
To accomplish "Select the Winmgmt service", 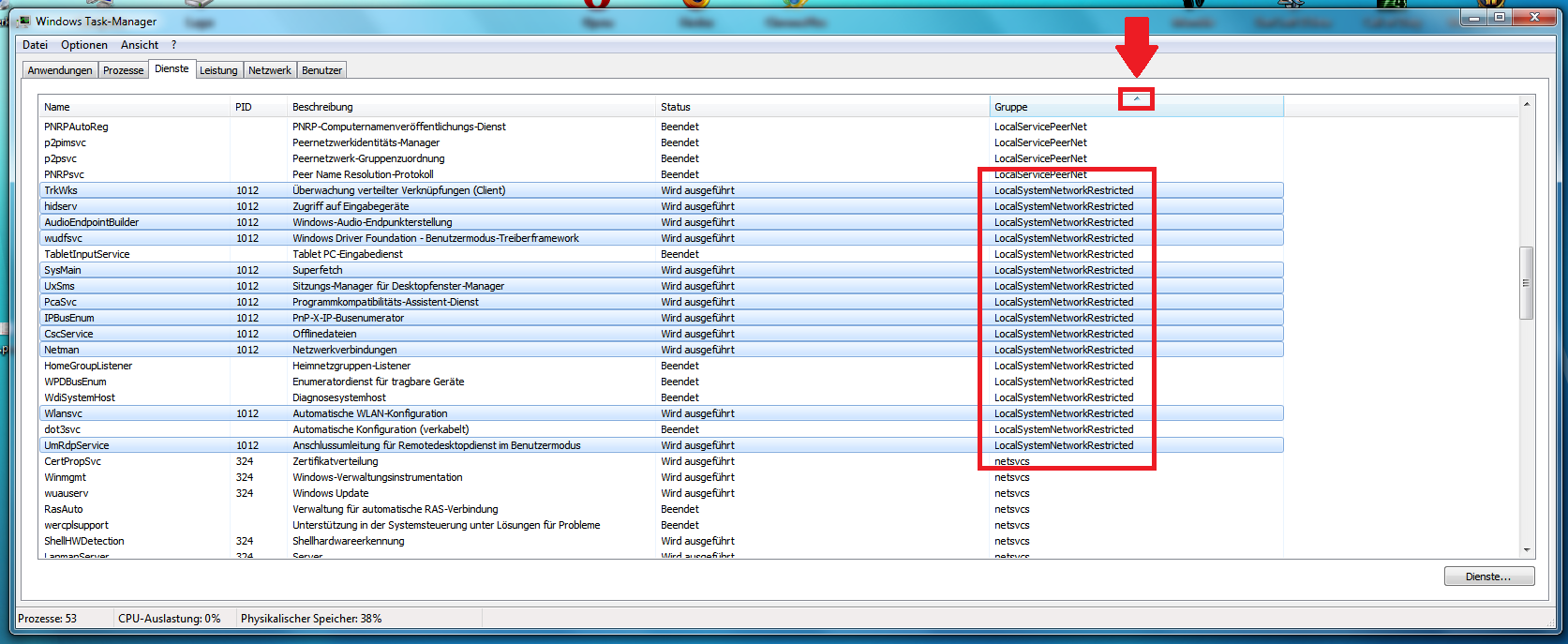I will click(66, 477).
